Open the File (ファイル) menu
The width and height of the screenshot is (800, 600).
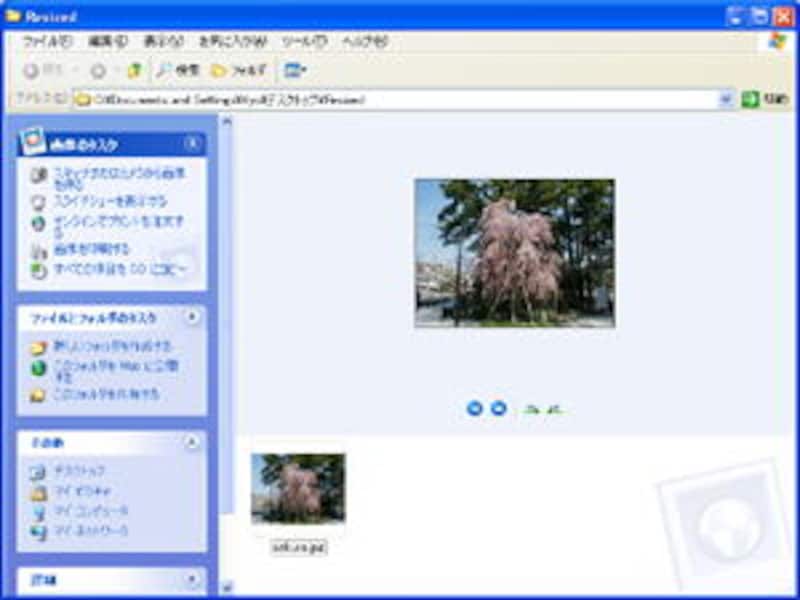[x=47, y=42]
